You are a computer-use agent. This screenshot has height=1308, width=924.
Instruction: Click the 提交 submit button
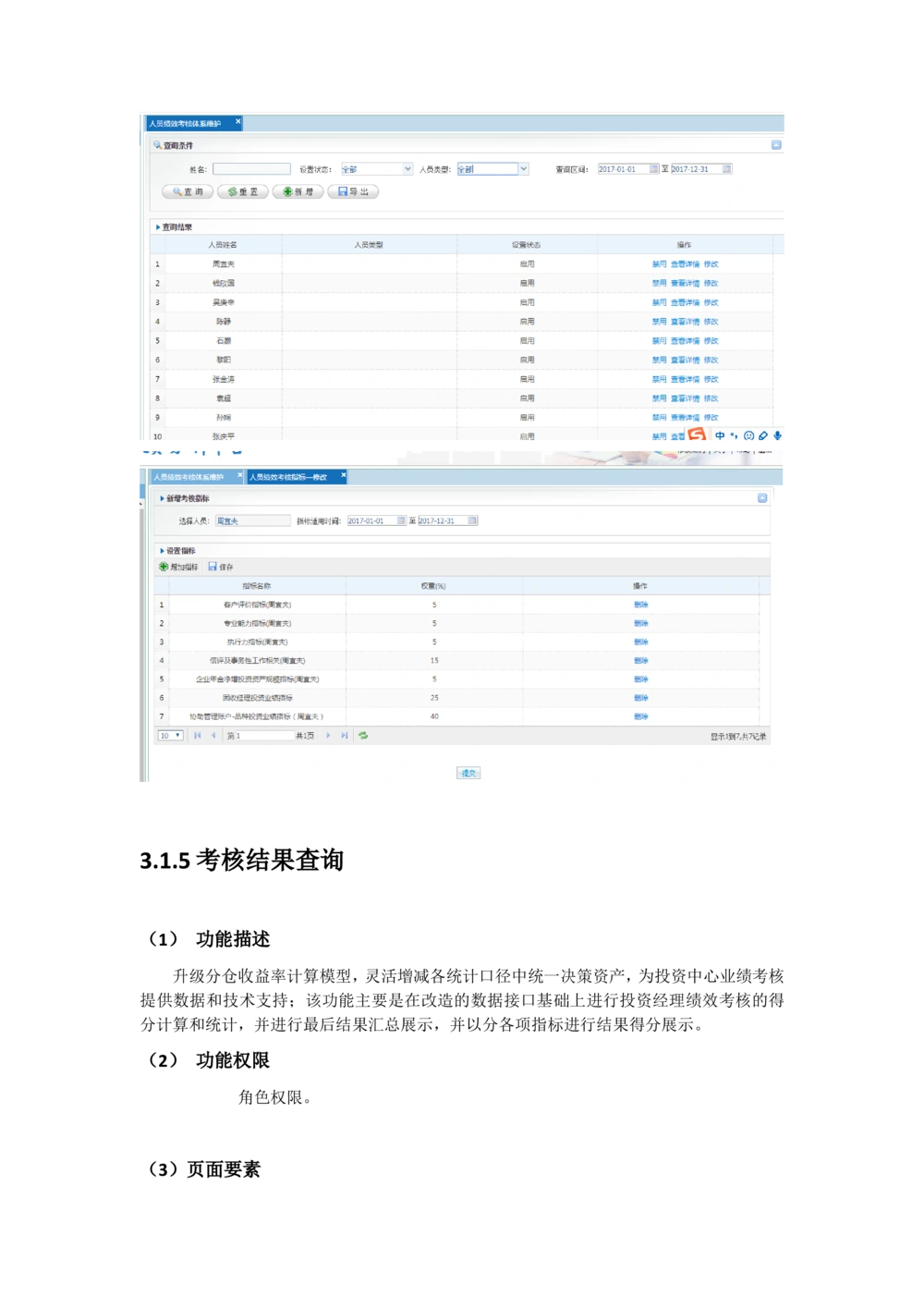pos(468,773)
